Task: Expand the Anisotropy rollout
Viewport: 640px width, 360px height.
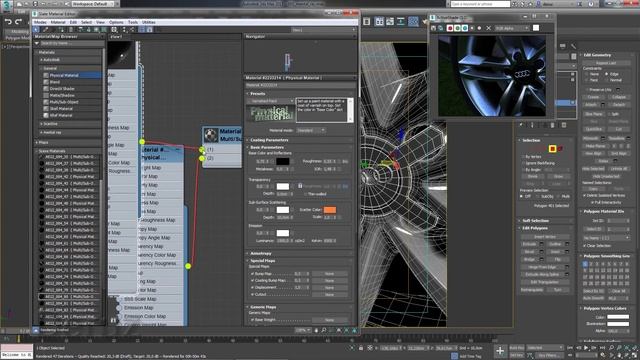Action: tap(260, 253)
